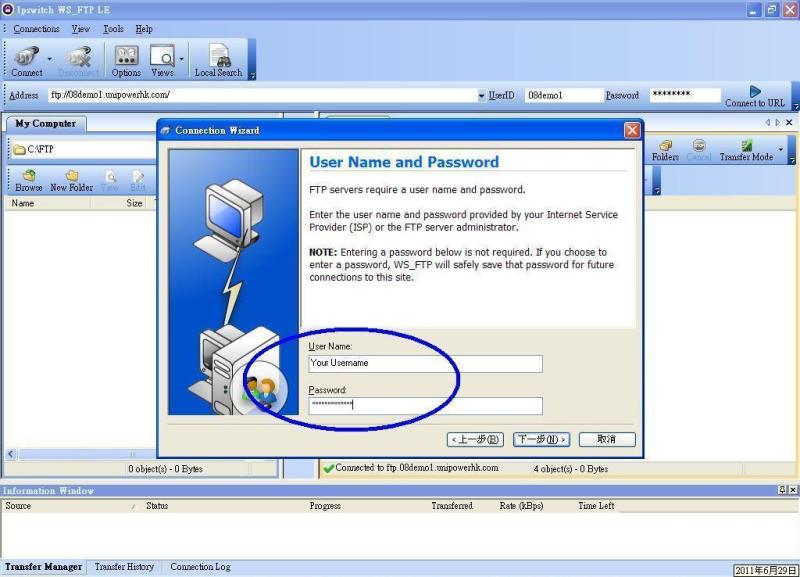Sort local files by Name column
Viewport: 800px width, 577px height.
47,203
